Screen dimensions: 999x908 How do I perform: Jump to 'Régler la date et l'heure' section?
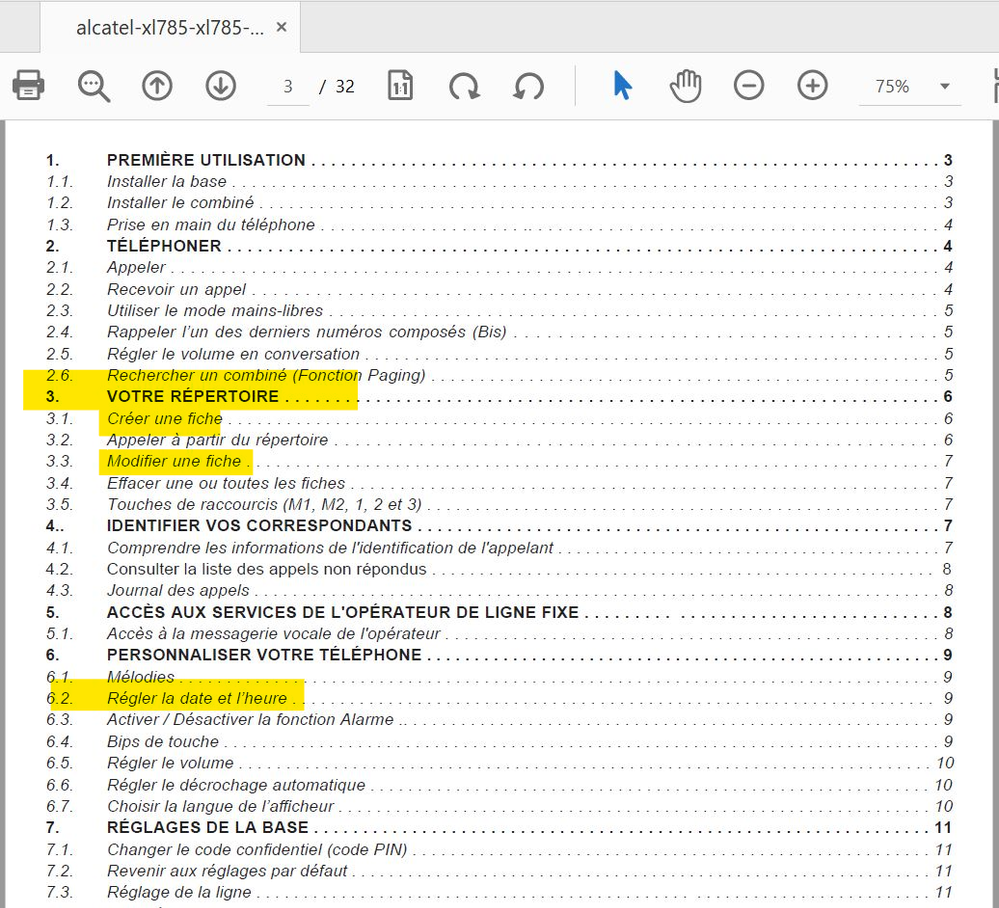197,698
